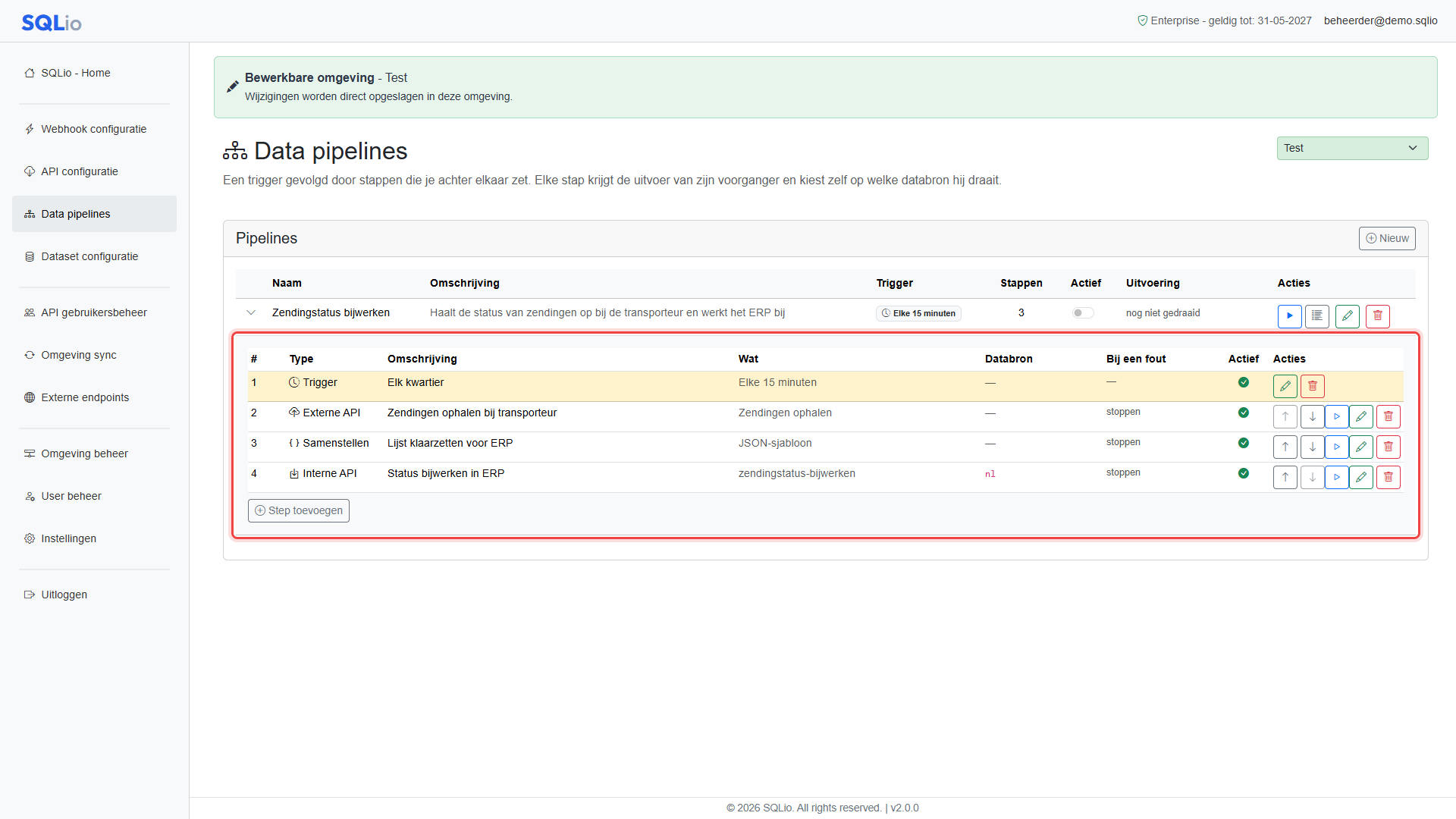Click the Elke 15 minuten trigger badge

tap(918, 313)
